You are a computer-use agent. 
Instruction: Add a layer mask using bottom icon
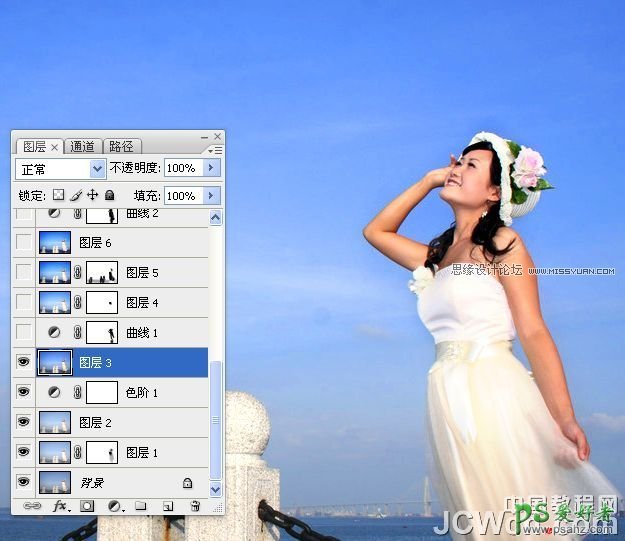pyautogui.click(x=87, y=506)
